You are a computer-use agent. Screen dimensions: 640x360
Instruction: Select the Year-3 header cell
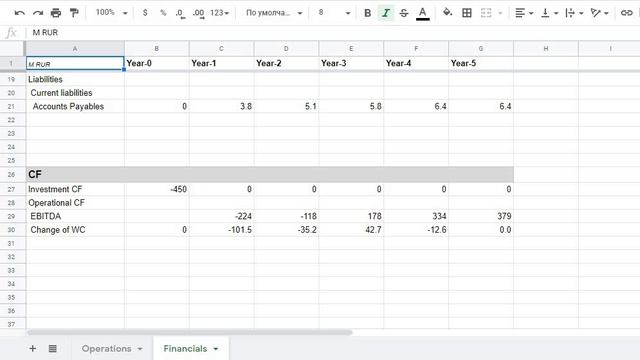[351, 63]
